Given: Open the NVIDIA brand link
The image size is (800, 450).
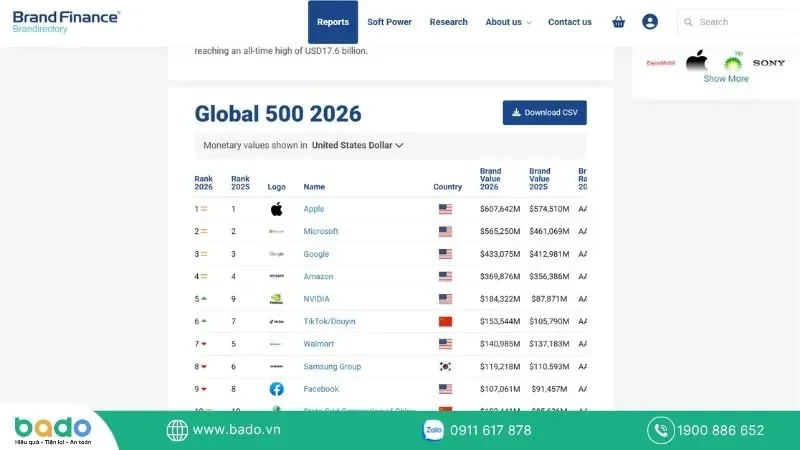Looking at the screenshot, I should [x=316, y=299].
